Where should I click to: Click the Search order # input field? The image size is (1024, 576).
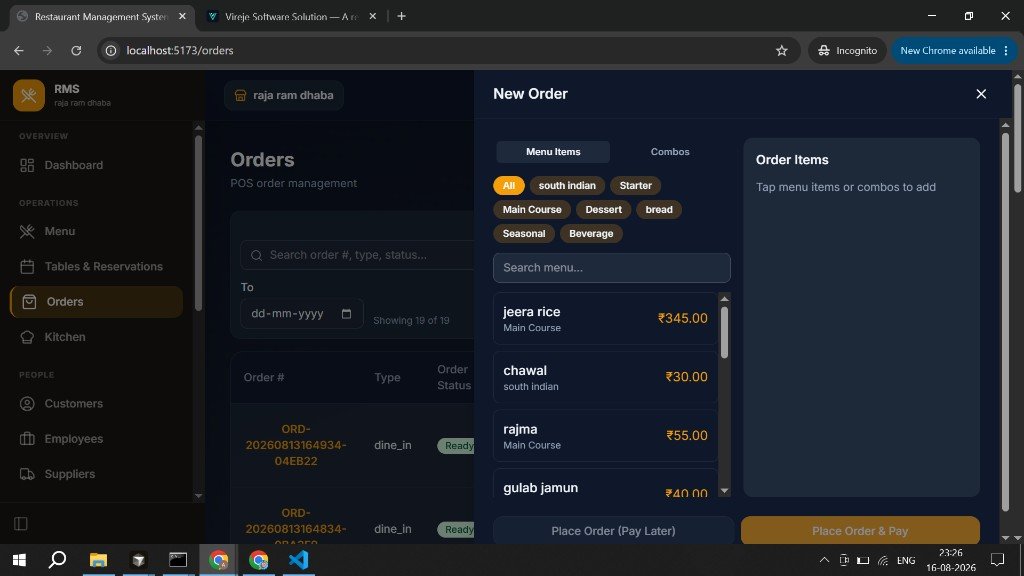point(357,255)
